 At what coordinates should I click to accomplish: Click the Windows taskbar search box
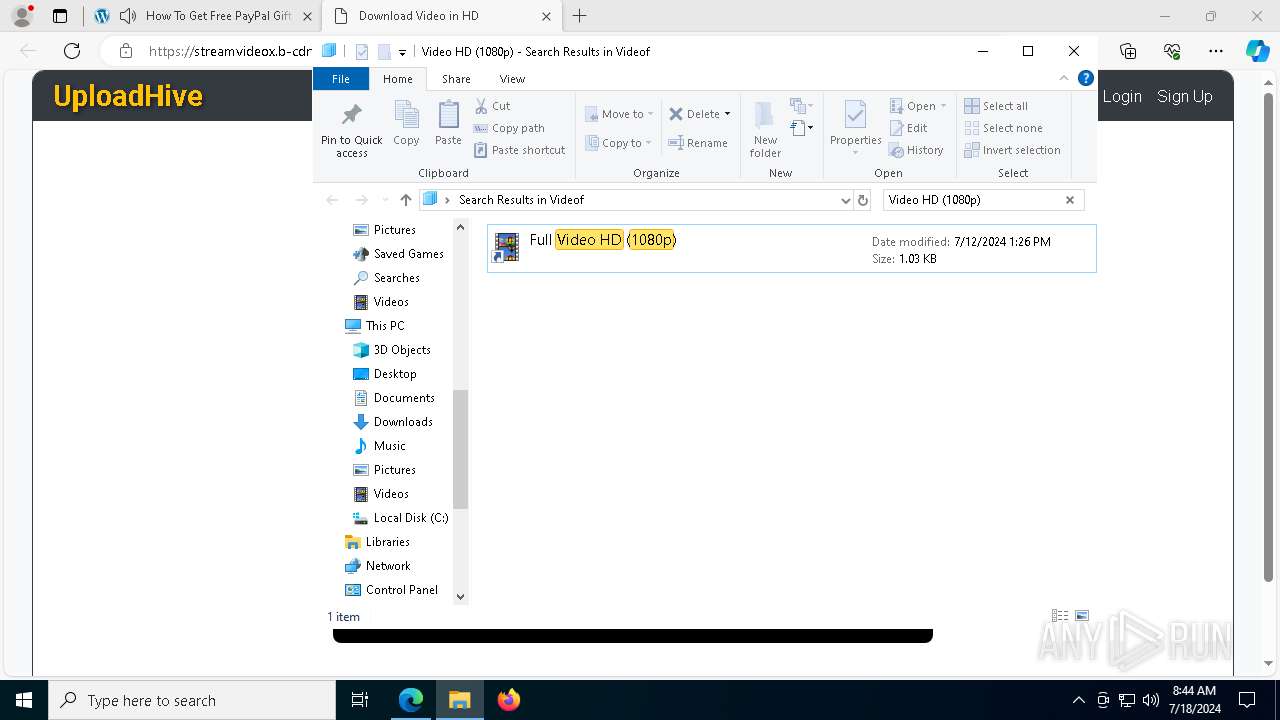(192, 700)
